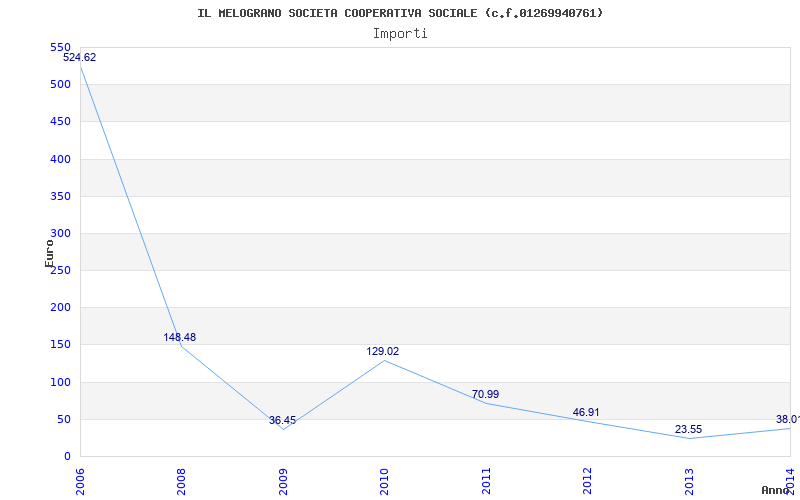
Task: Click the 200 y-axis tick label
Action: (60, 308)
